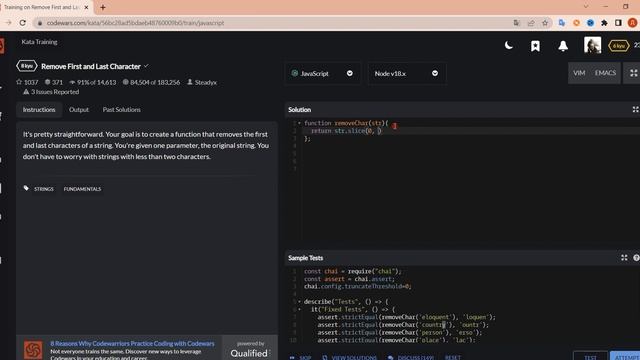Click the STRINGS tag
This screenshot has width=640, height=360.
click(x=44, y=189)
